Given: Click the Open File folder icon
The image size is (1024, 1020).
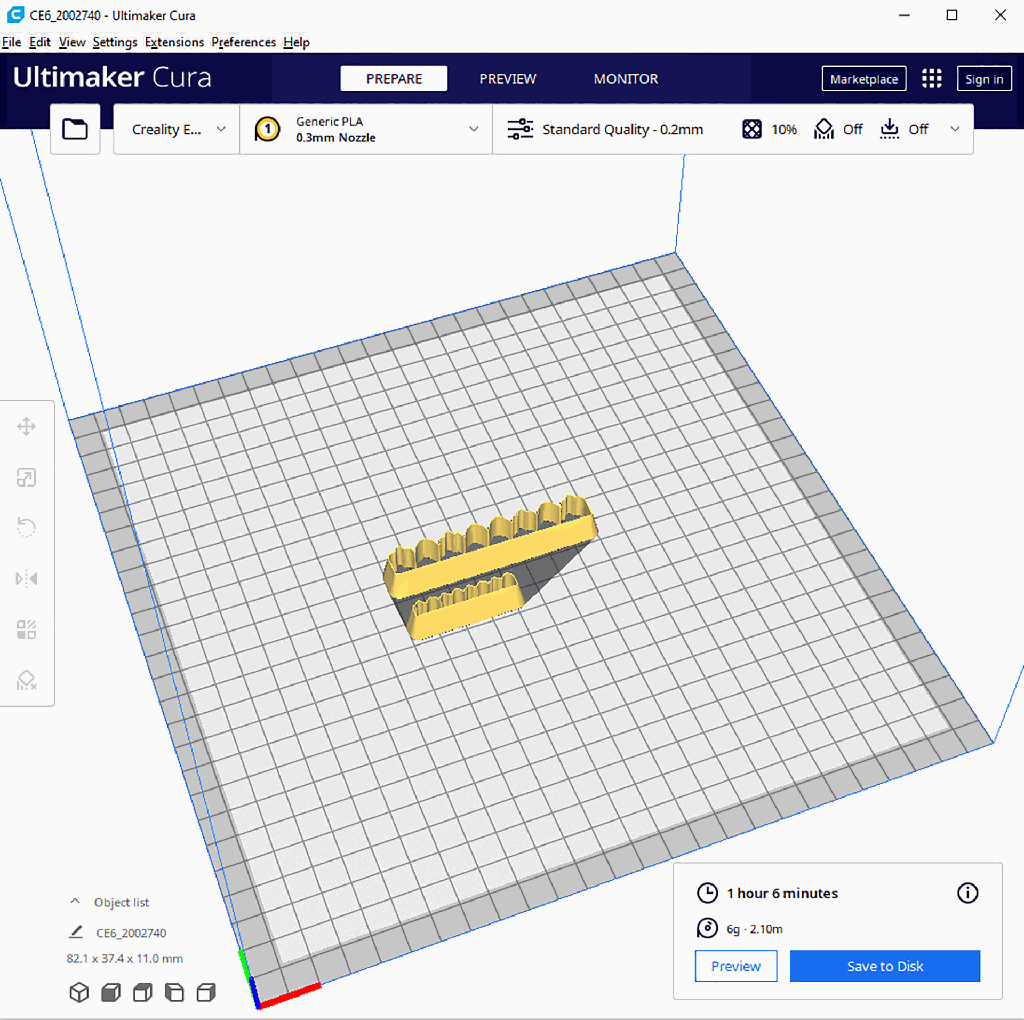Looking at the screenshot, I should pyautogui.click(x=75, y=129).
